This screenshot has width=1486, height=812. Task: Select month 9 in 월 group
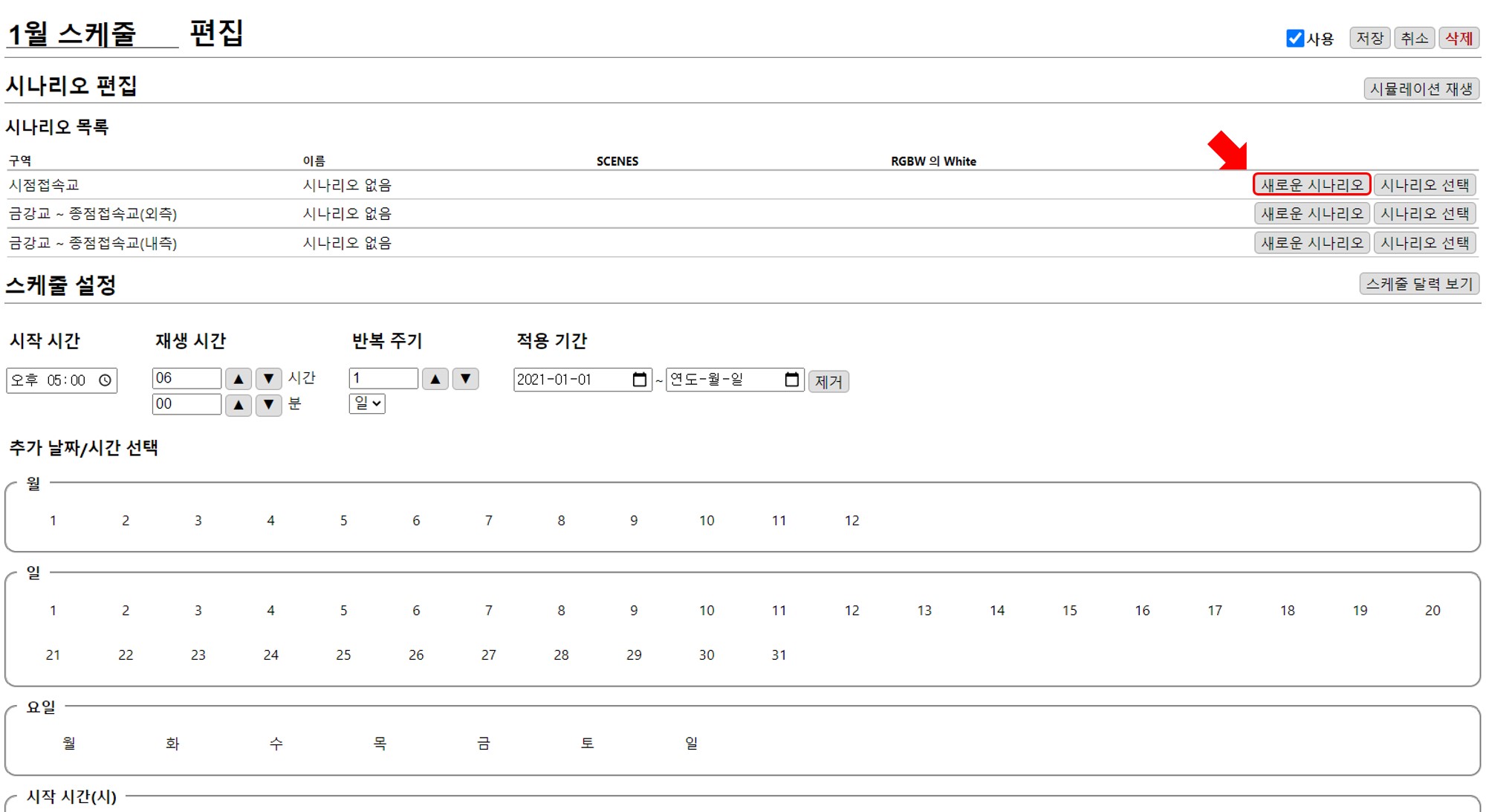coord(634,521)
